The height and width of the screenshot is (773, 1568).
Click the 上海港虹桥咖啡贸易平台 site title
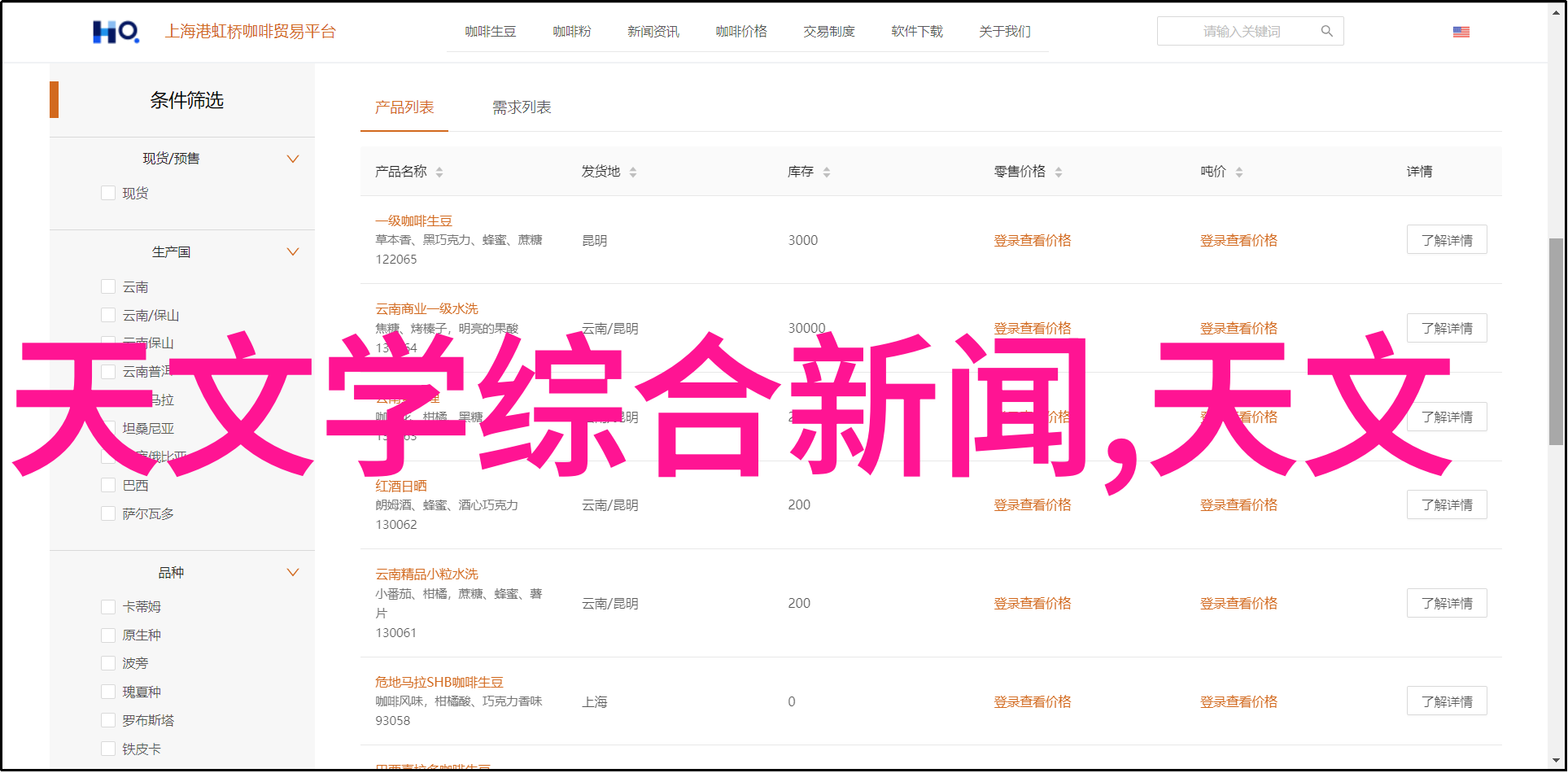click(250, 32)
